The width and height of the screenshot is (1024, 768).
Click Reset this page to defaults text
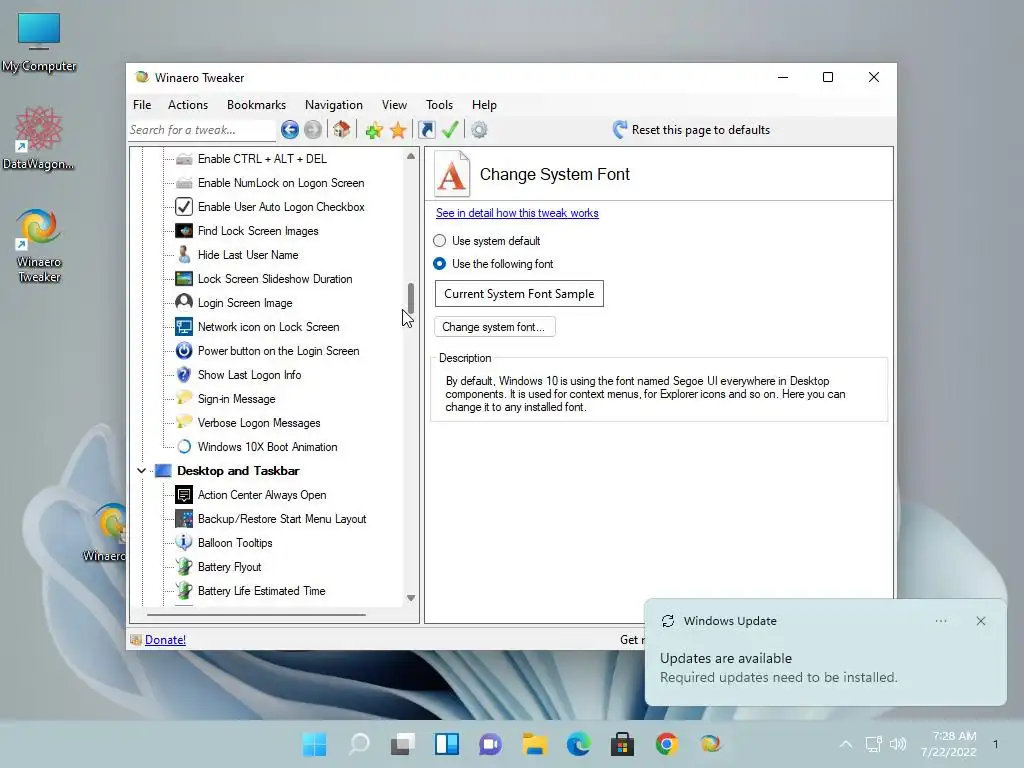701,130
